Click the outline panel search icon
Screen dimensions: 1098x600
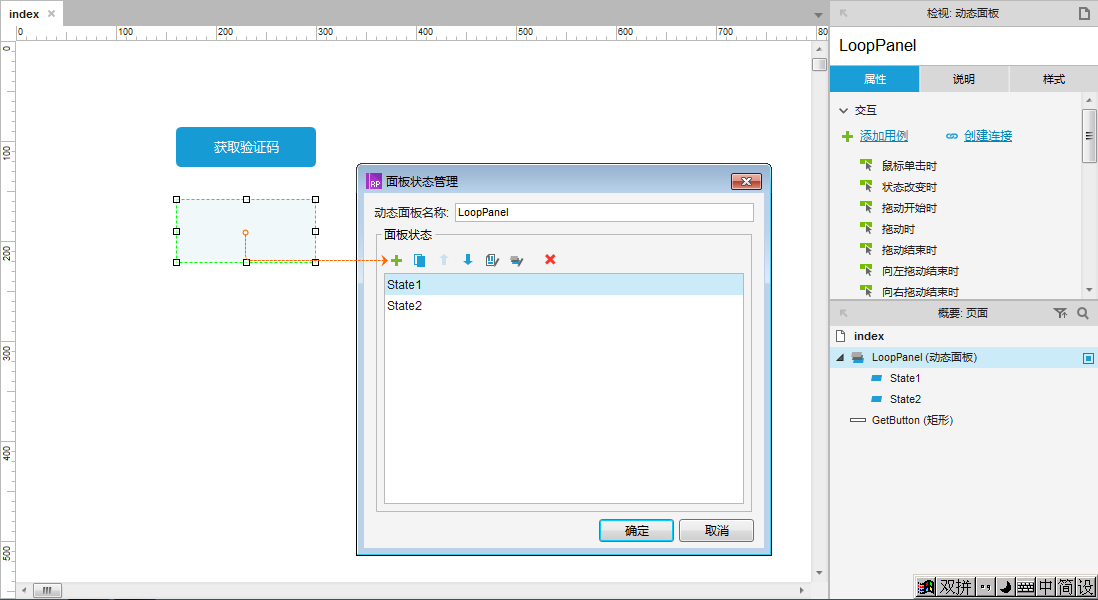coord(1082,314)
